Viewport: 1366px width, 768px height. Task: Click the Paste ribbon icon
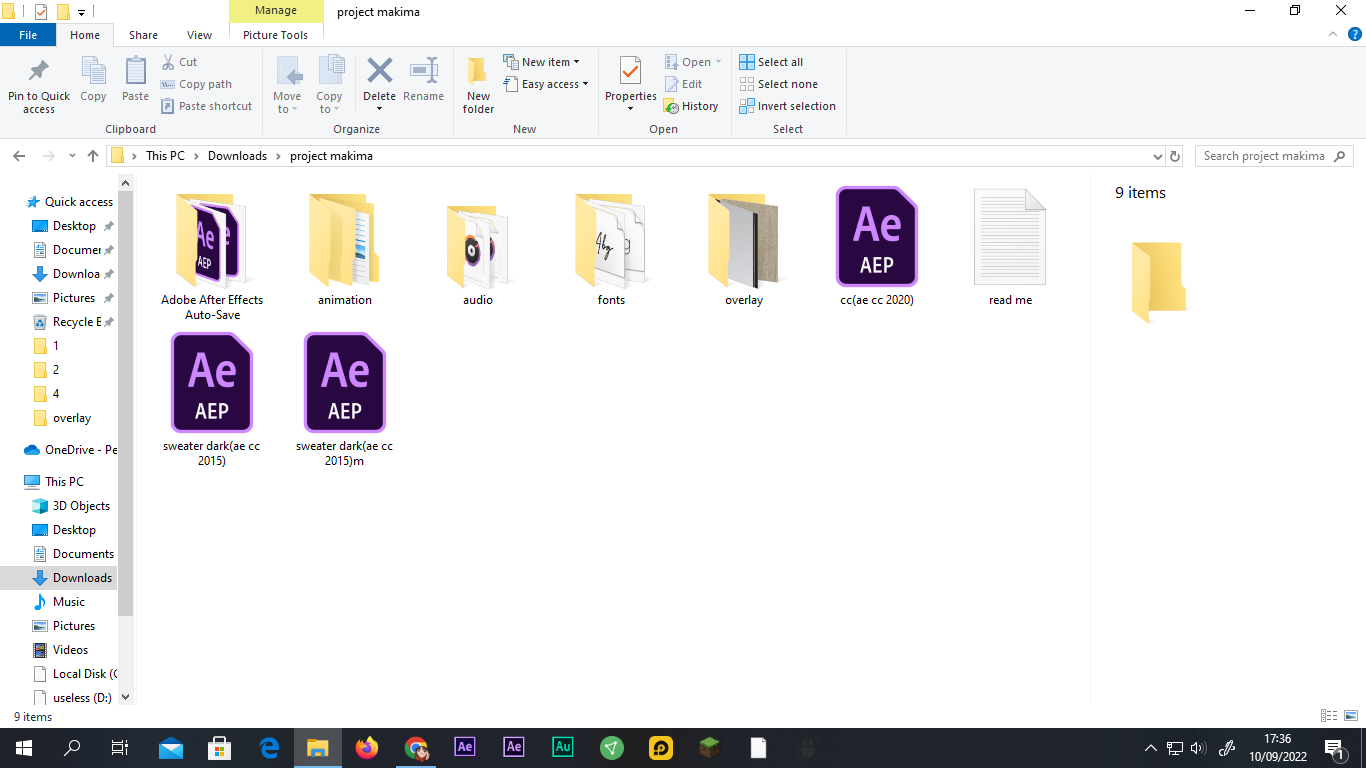pos(135,72)
